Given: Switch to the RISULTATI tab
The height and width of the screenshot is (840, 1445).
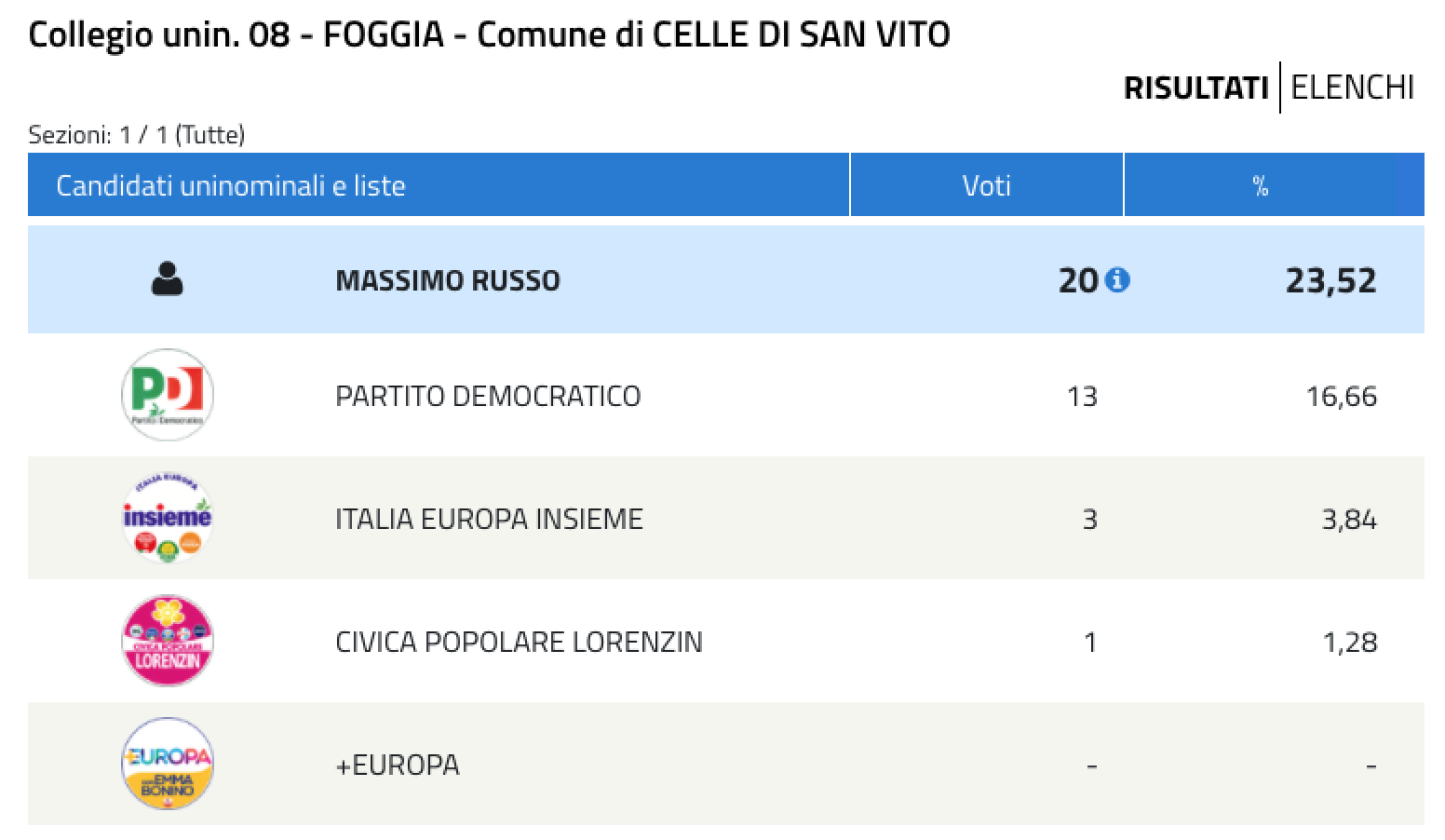Looking at the screenshot, I should coord(1196,88).
